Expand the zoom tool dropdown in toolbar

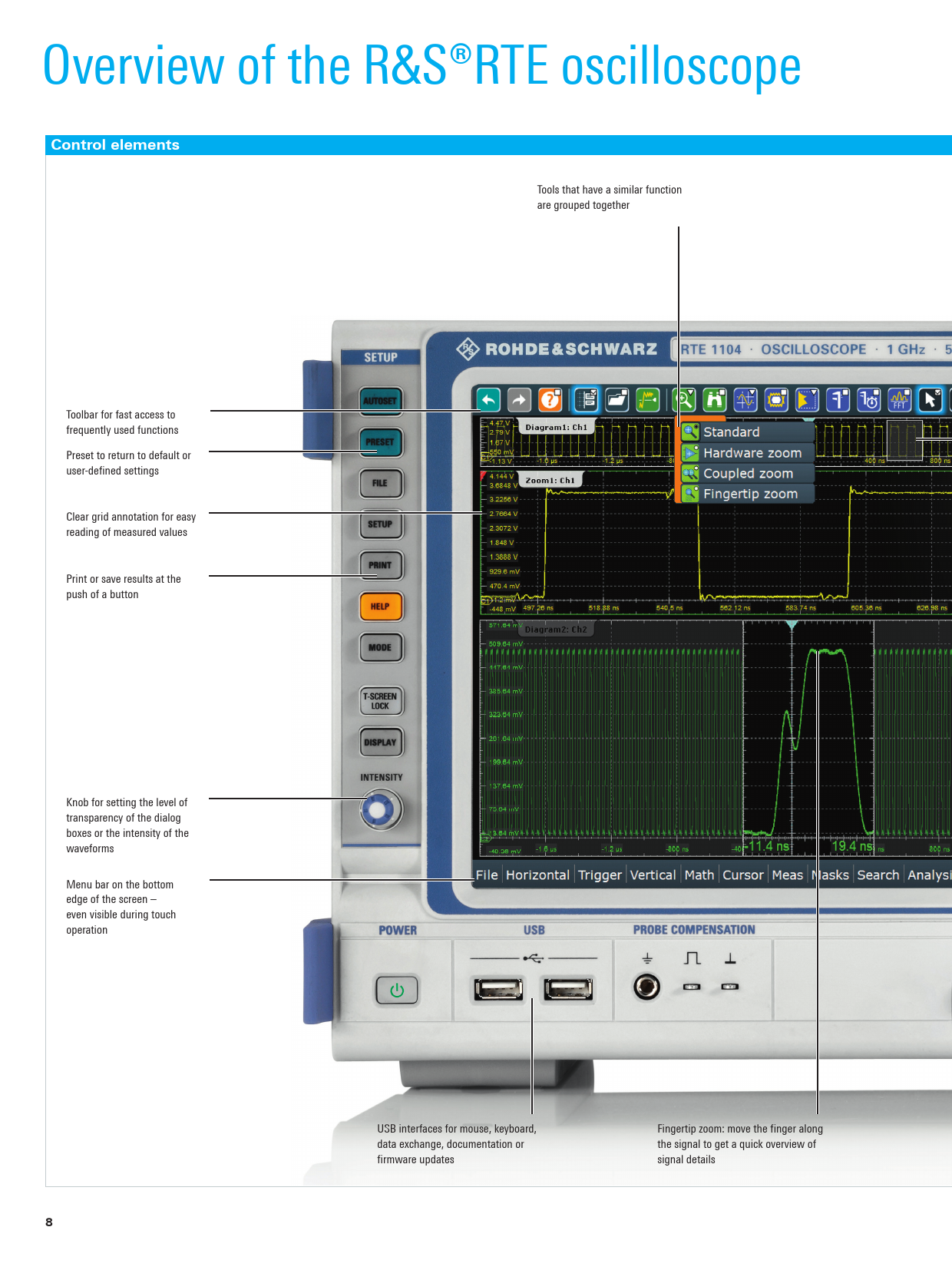click(x=684, y=399)
